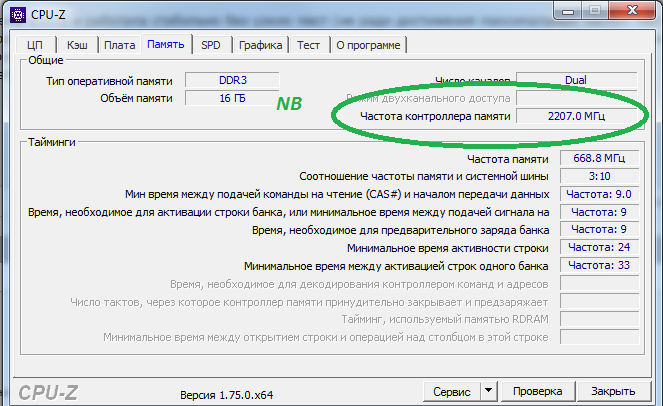Click the 668.8 МГц memory frequency value
The image size is (663, 406).
[x=599, y=158]
